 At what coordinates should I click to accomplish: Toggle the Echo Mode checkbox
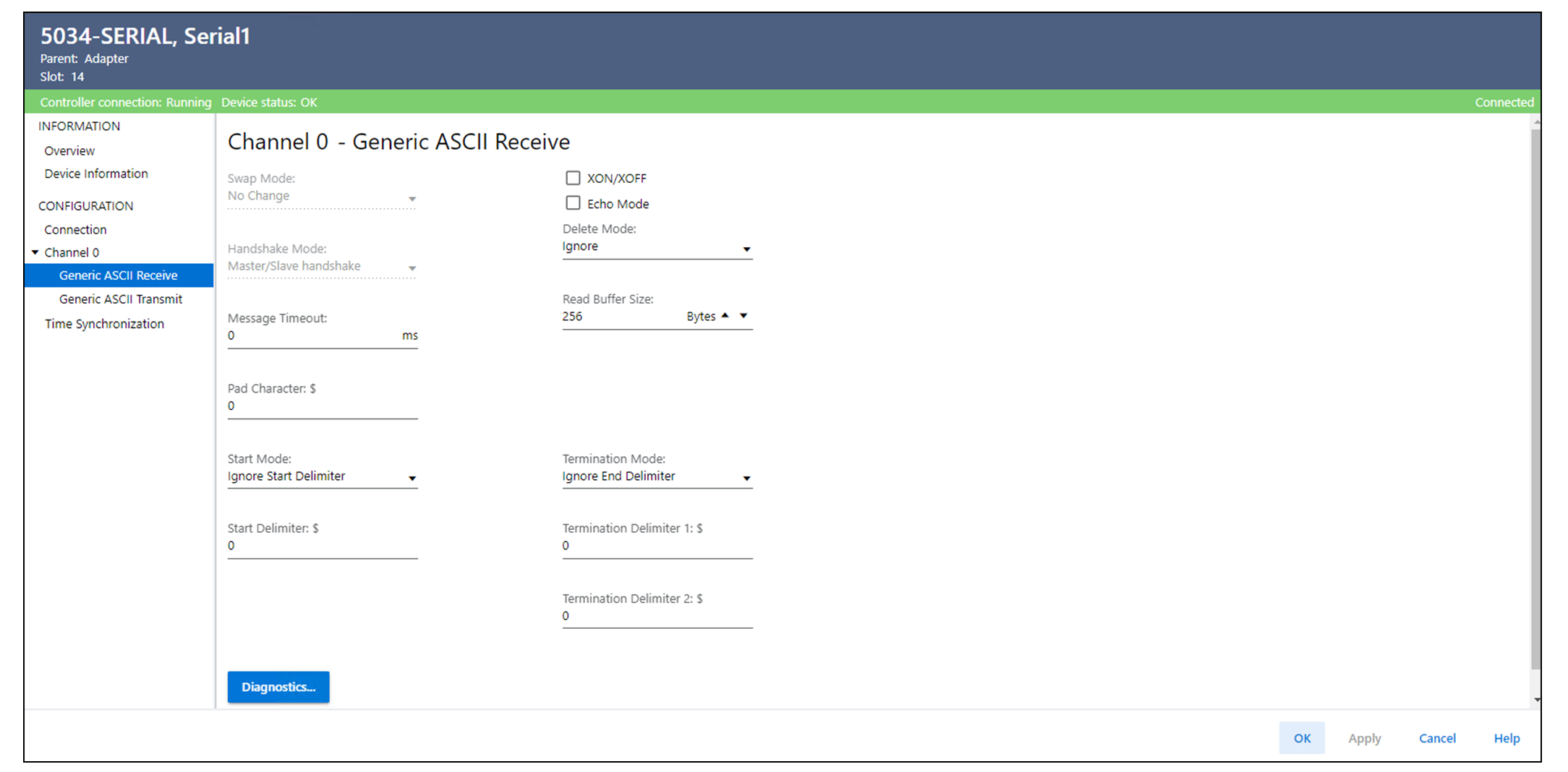point(573,203)
